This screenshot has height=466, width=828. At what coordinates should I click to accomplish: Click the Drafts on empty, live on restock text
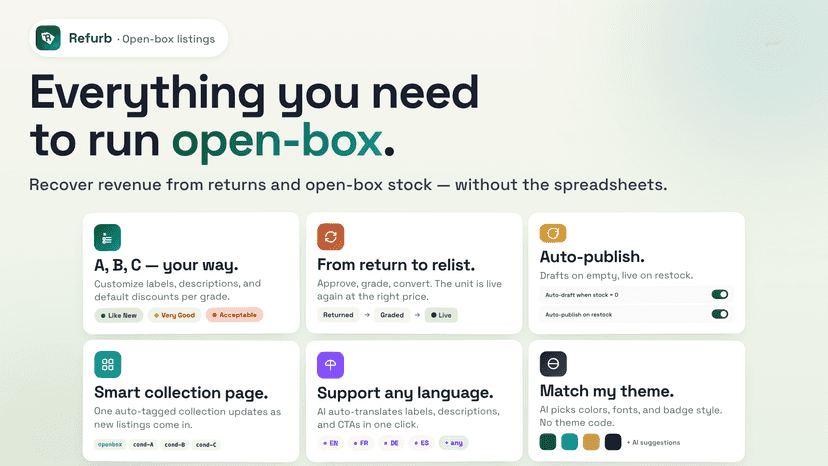click(616, 275)
